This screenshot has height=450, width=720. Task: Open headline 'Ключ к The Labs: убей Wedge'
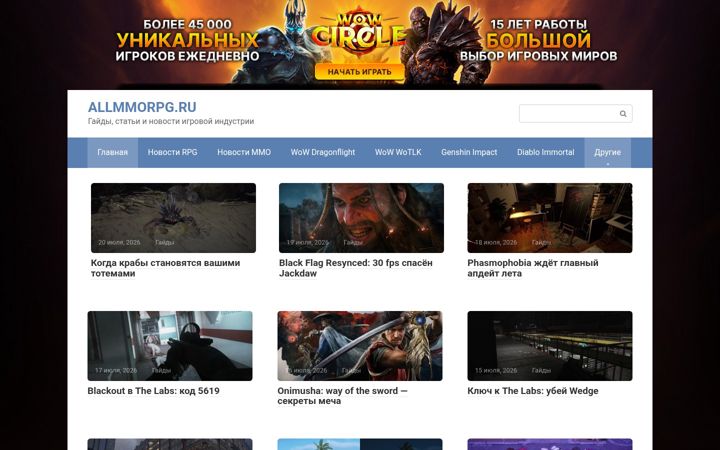pyautogui.click(x=533, y=391)
